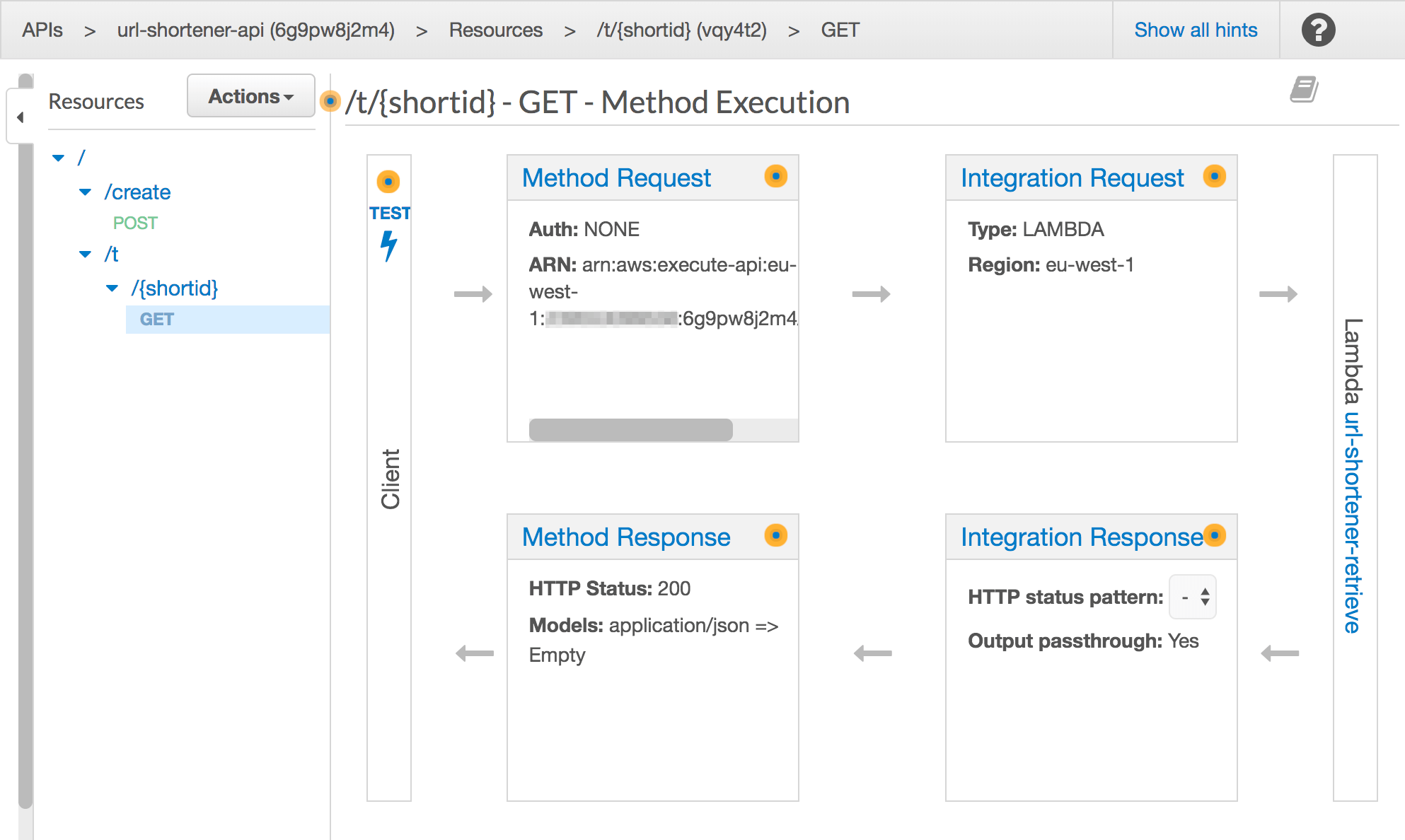Viewport: 1405px width, 840px height.
Task: Toggle the hint bubble on Method Response
Action: pos(777,536)
